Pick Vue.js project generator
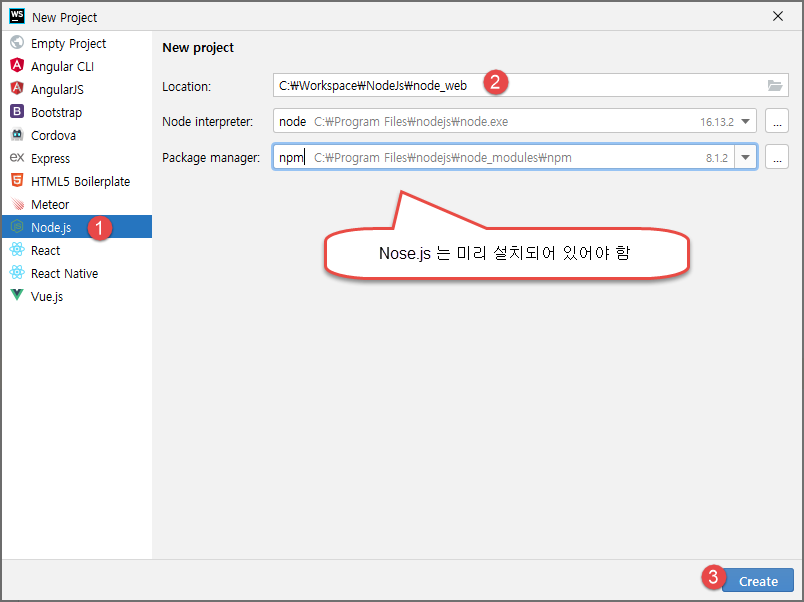804x602 pixels. 77,296
